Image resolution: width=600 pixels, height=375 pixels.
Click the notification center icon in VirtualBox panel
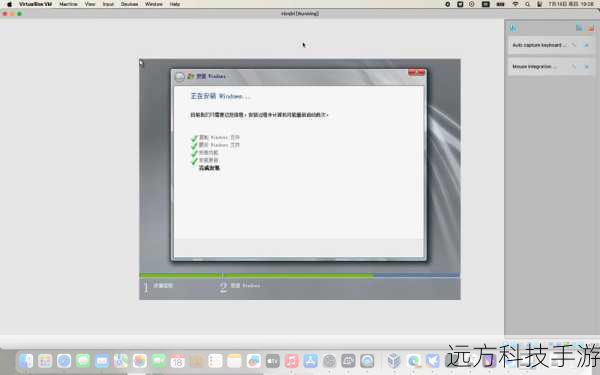(x=513, y=28)
